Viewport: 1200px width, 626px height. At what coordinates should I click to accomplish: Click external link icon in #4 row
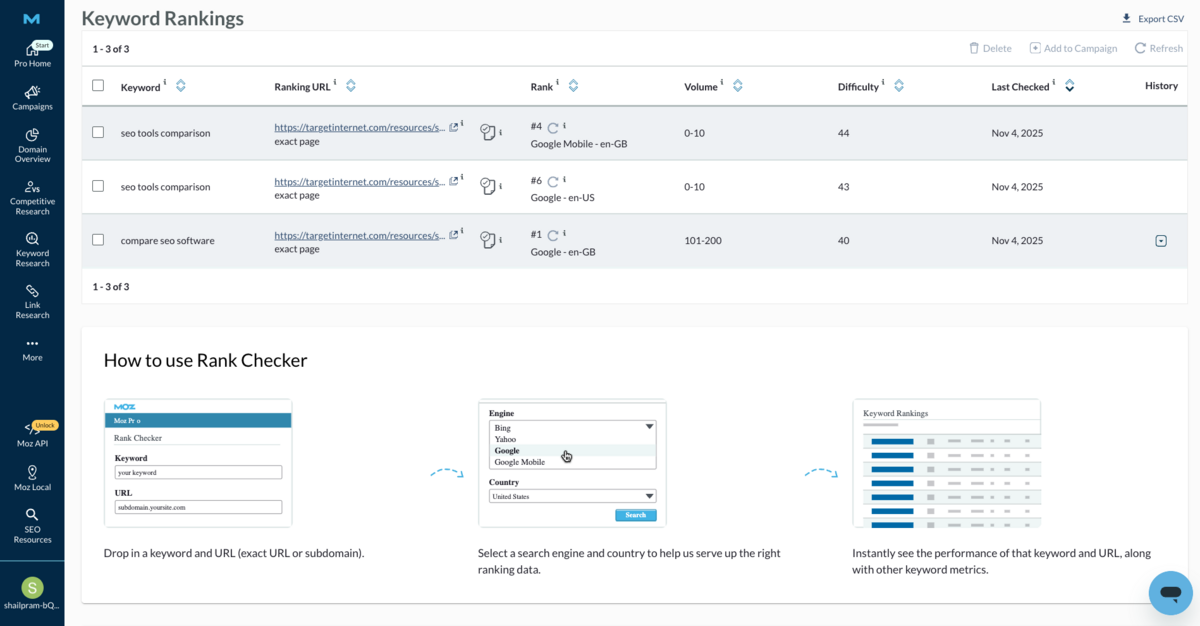click(454, 127)
